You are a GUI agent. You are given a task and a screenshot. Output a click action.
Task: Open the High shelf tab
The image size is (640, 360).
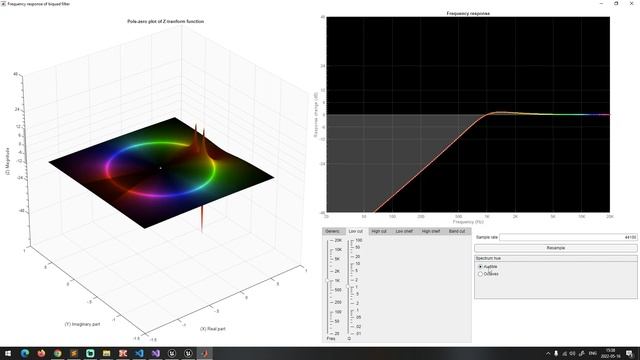pyautogui.click(x=431, y=231)
